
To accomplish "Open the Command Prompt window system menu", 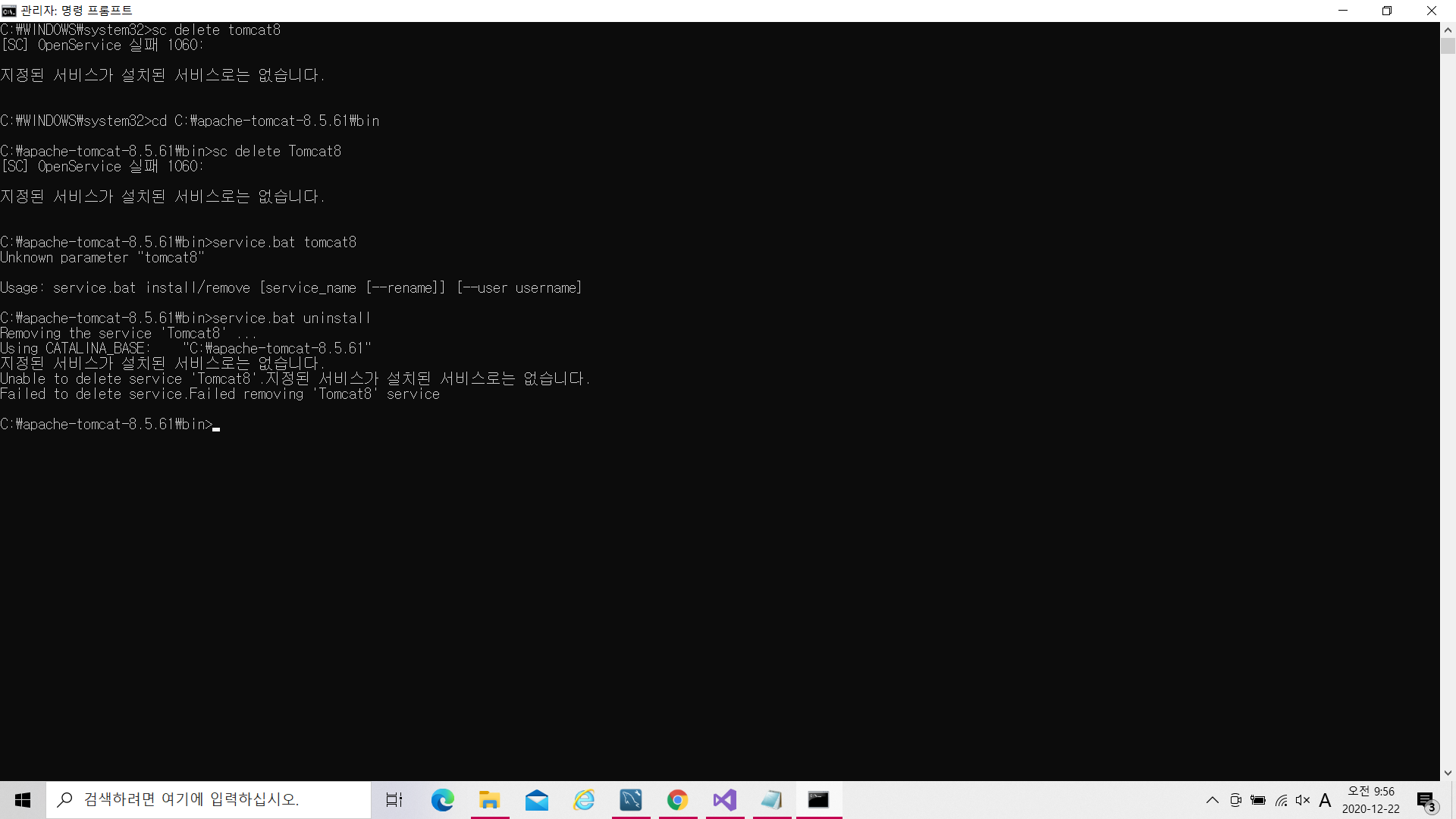I will pyautogui.click(x=9, y=11).
